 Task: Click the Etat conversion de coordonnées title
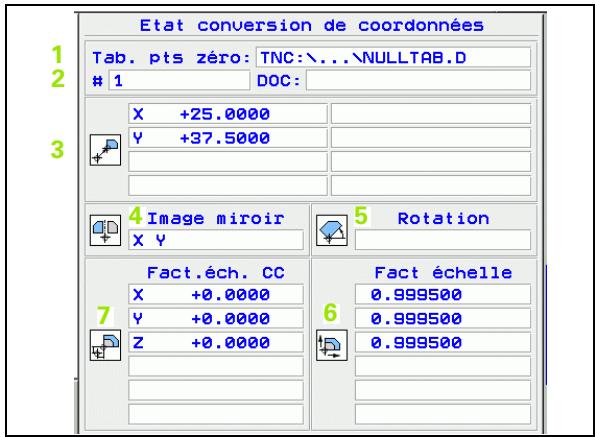pos(312,25)
